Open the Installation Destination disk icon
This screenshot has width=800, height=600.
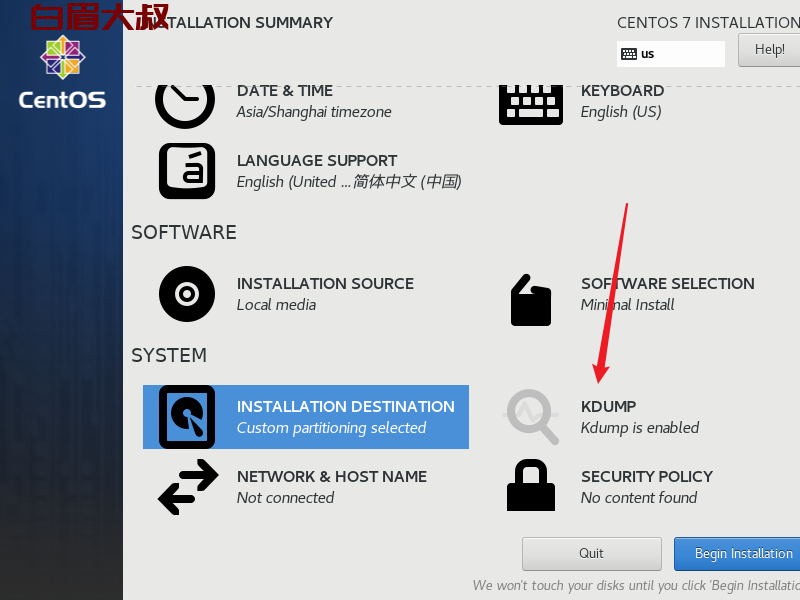pyautogui.click(x=187, y=417)
